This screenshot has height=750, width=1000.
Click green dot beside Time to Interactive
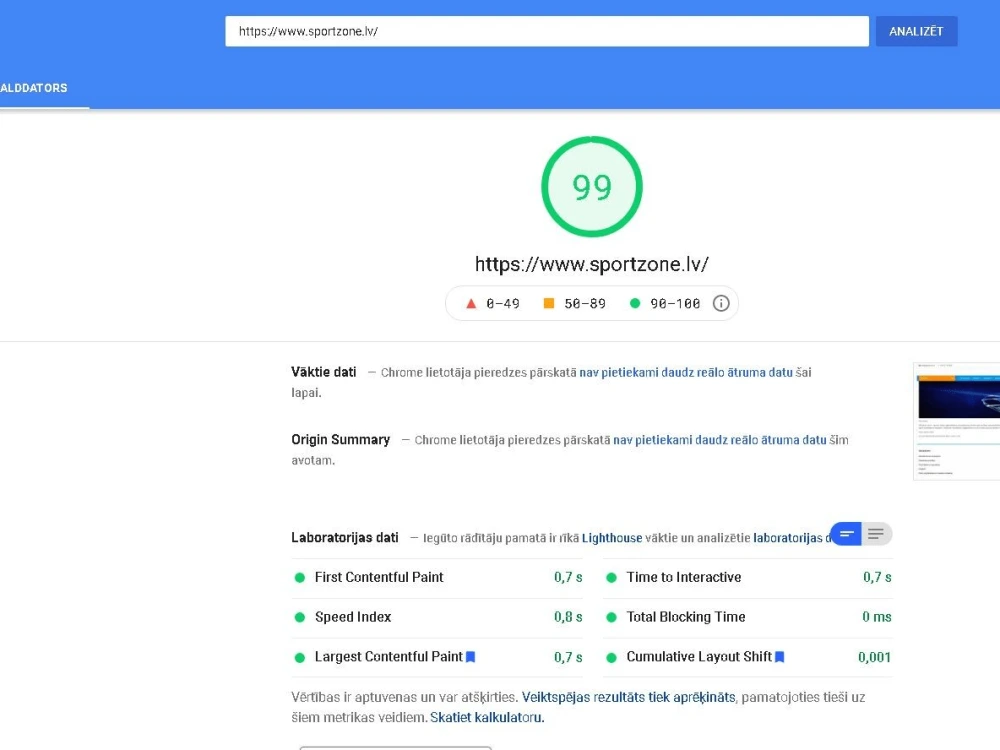pyautogui.click(x=611, y=578)
